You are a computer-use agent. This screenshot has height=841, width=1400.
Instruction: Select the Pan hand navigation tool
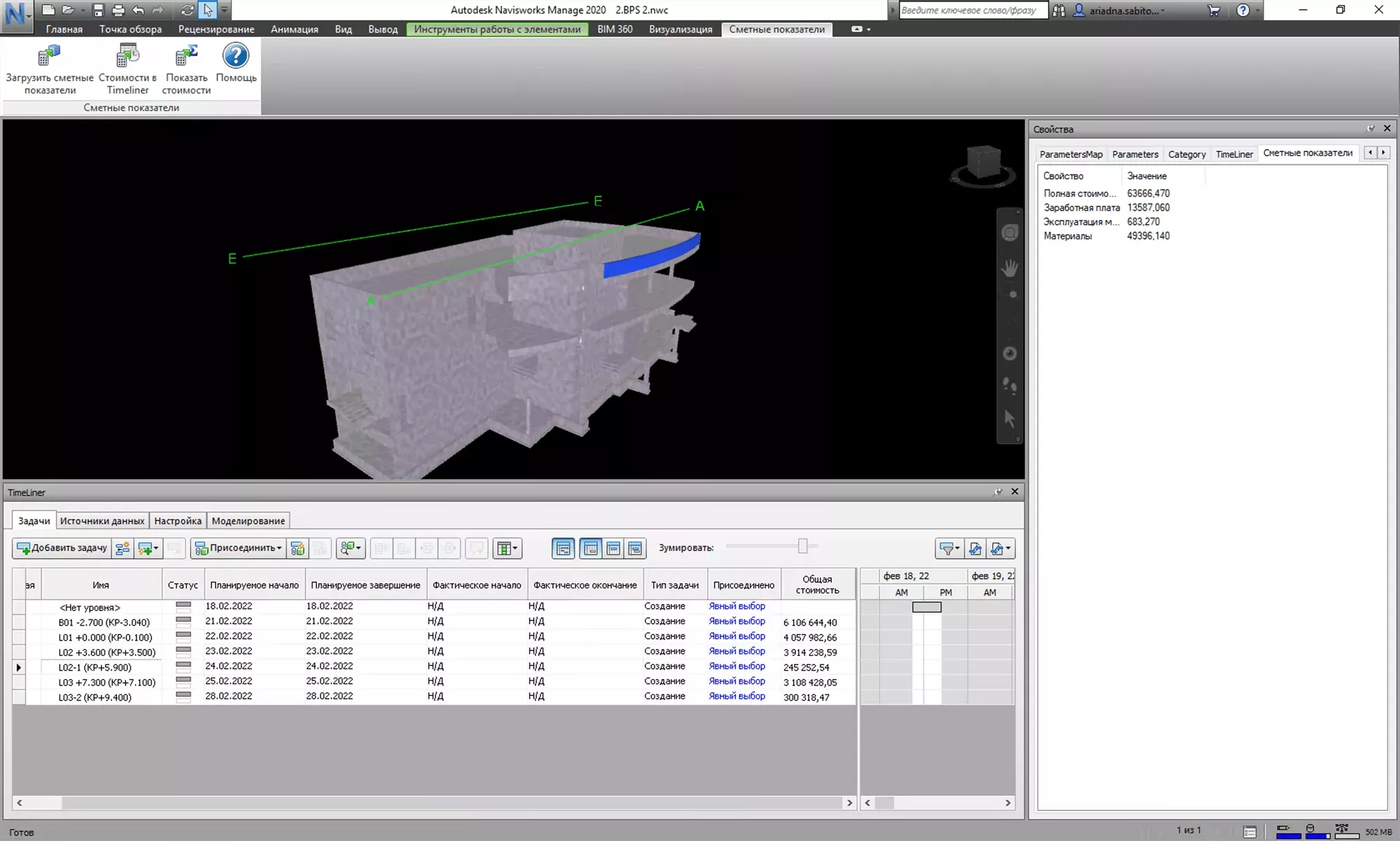1010,268
